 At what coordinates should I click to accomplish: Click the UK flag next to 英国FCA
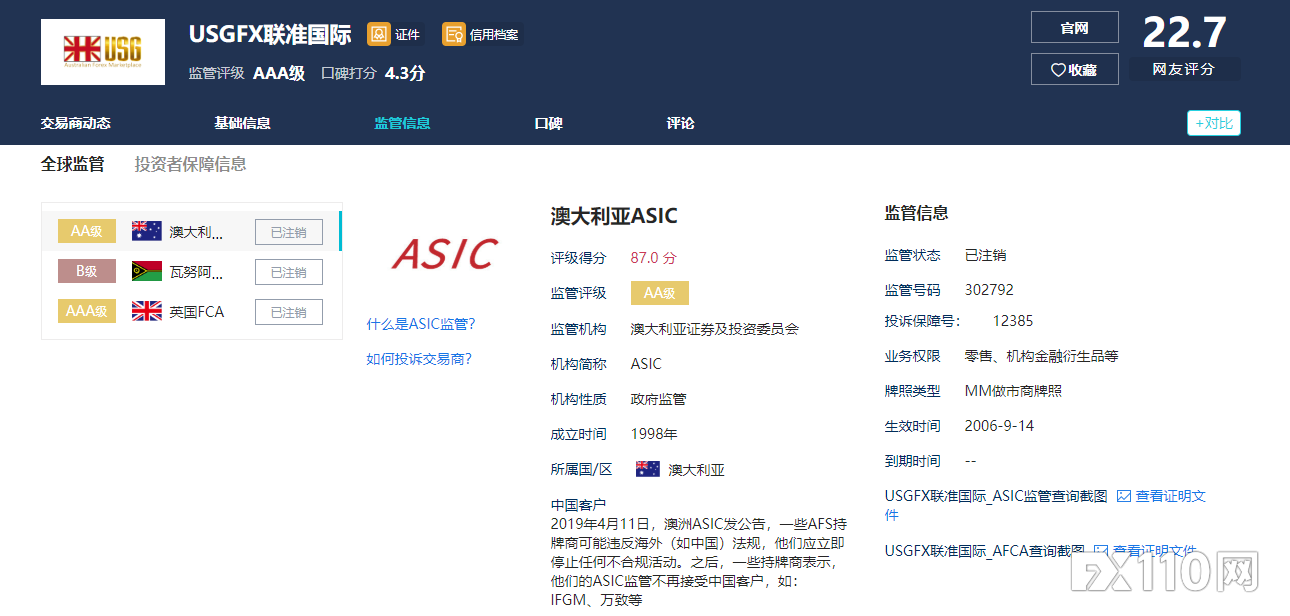(147, 311)
